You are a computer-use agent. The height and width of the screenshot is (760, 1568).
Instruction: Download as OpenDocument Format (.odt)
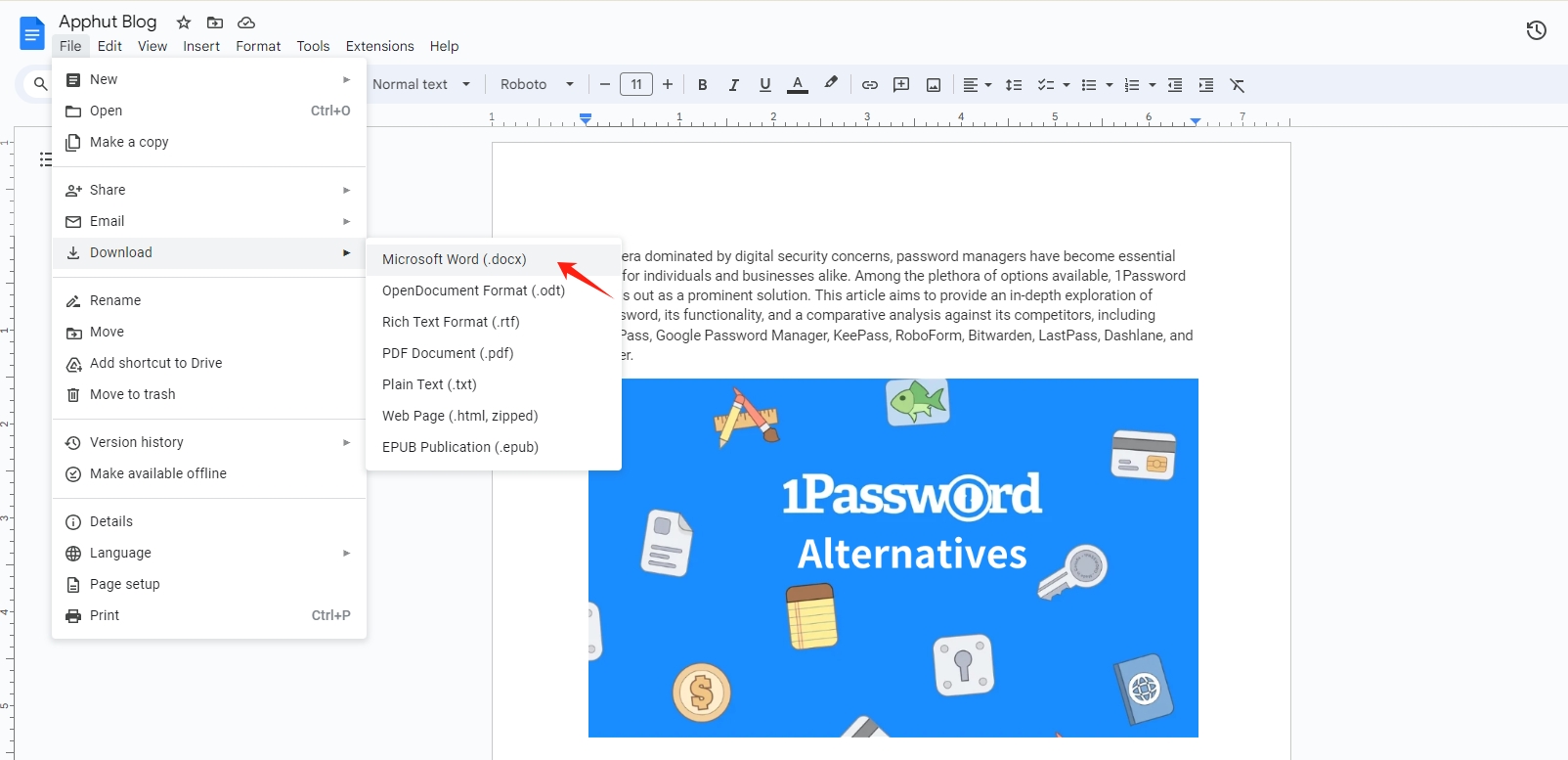(494, 291)
